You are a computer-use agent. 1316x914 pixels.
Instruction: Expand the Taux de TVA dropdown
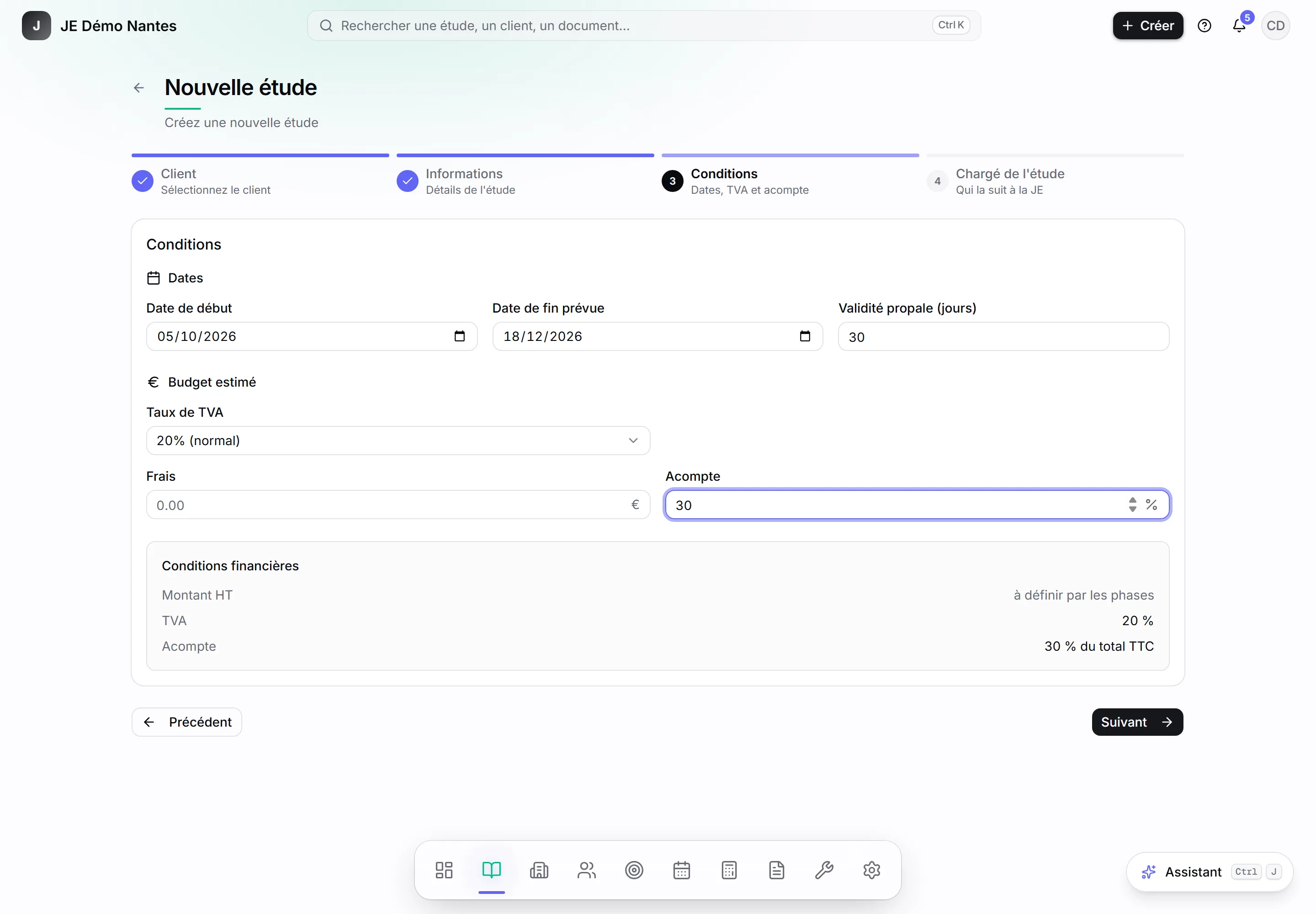tap(398, 441)
